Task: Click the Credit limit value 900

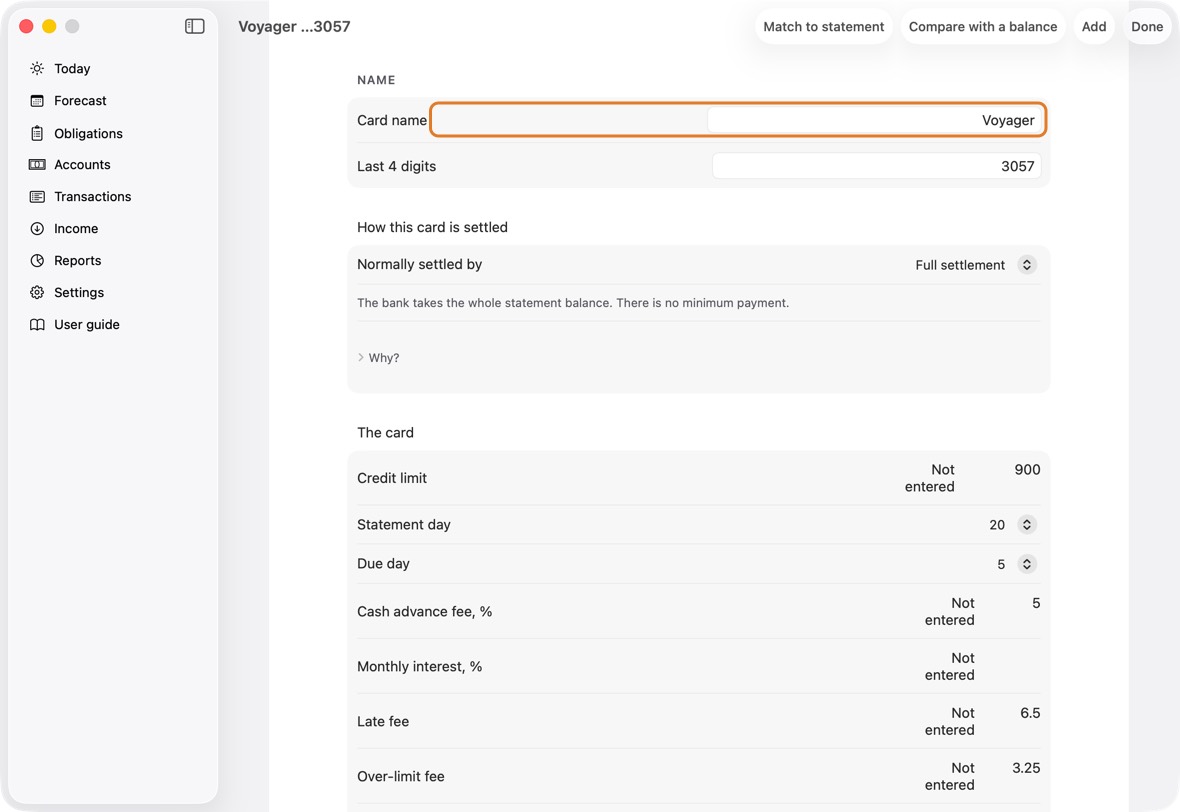Action: coord(1026,470)
